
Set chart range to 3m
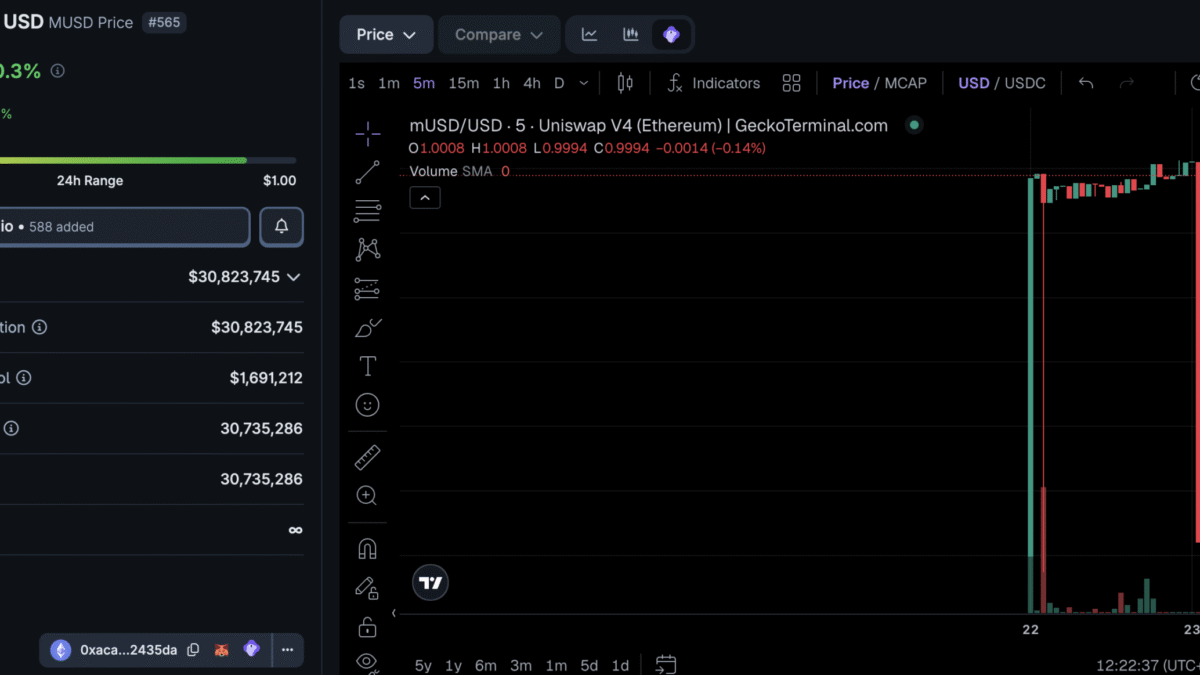tap(521, 665)
